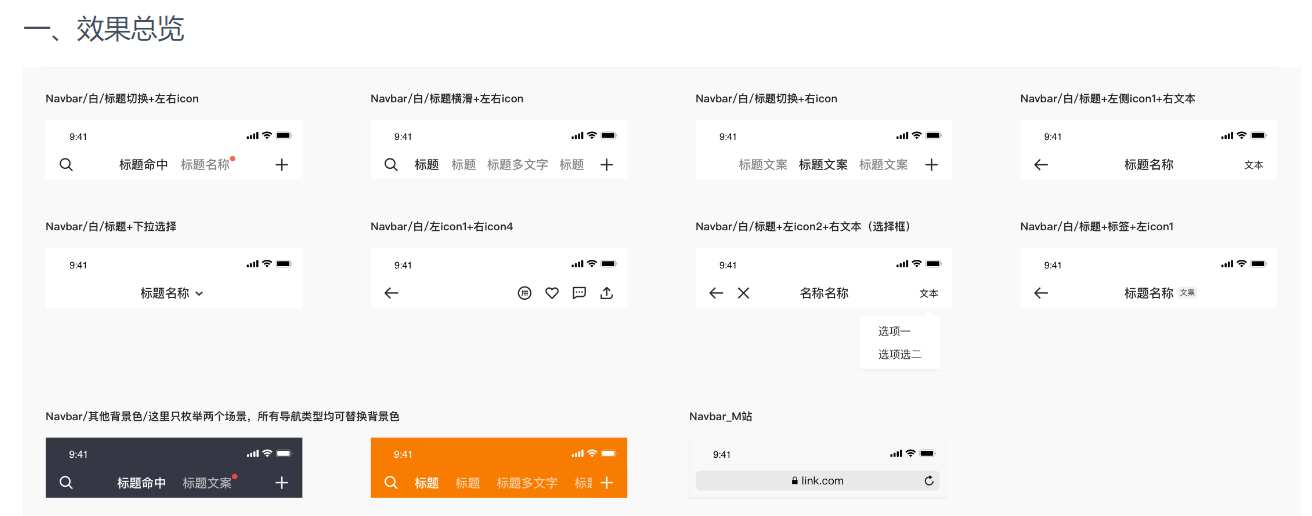This screenshot has width=1312, height=516.
Task: Expand the 标题名称 dropdown chevron
Action: (199, 294)
